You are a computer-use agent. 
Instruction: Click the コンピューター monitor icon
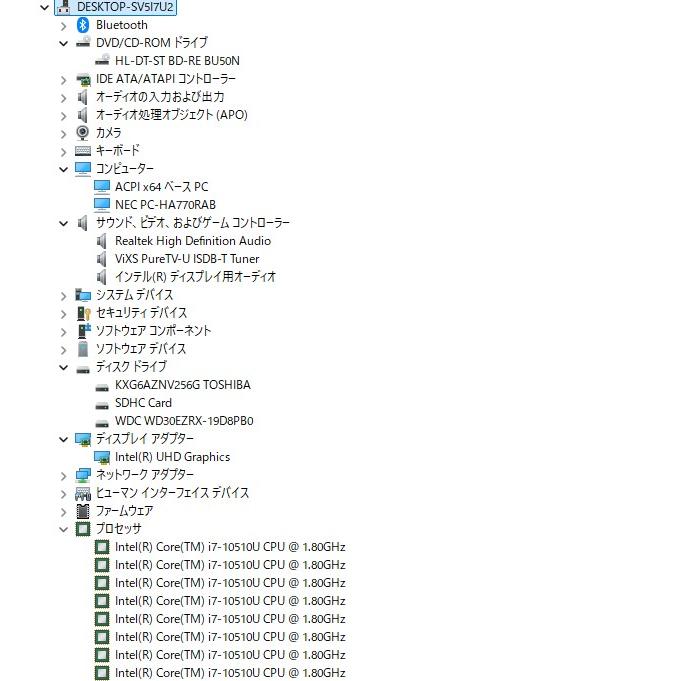coord(83,169)
